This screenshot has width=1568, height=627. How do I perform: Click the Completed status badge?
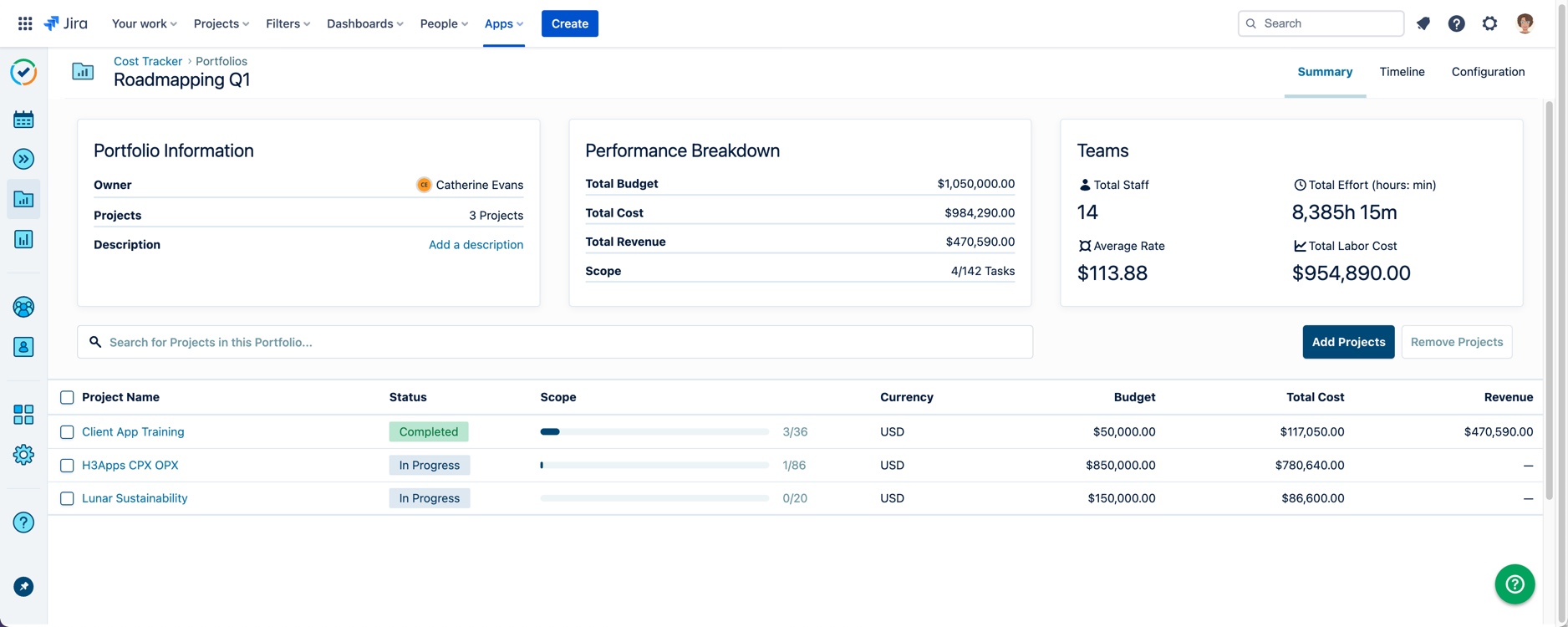point(429,432)
